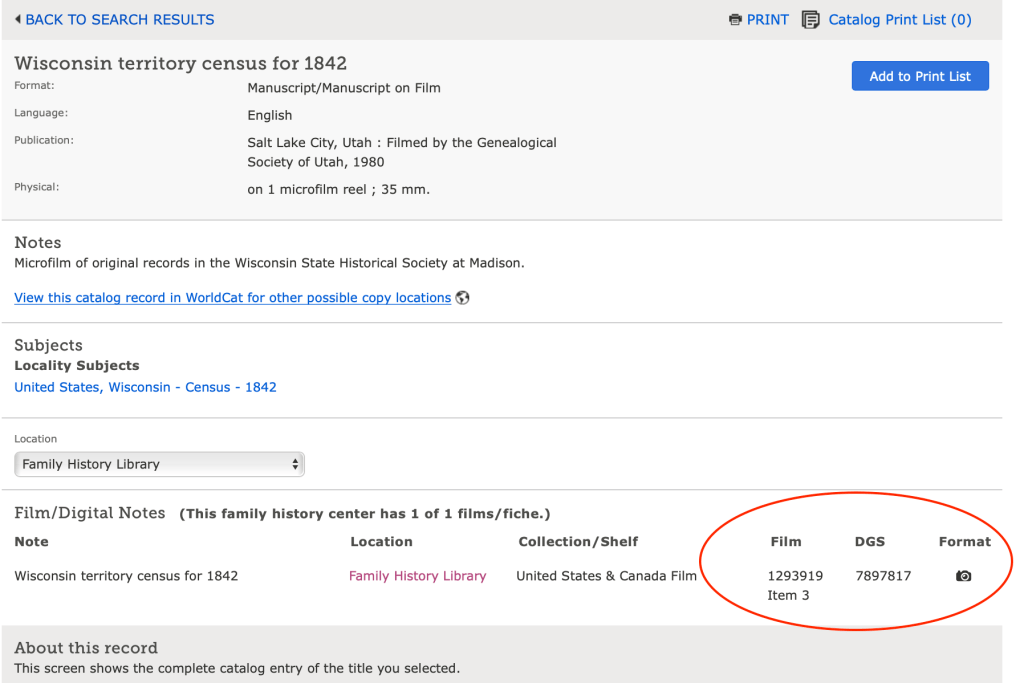Image resolution: width=1024 pixels, height=683 pixels.
Task: Click Family History Library link in table
Action: coord(417,576)
